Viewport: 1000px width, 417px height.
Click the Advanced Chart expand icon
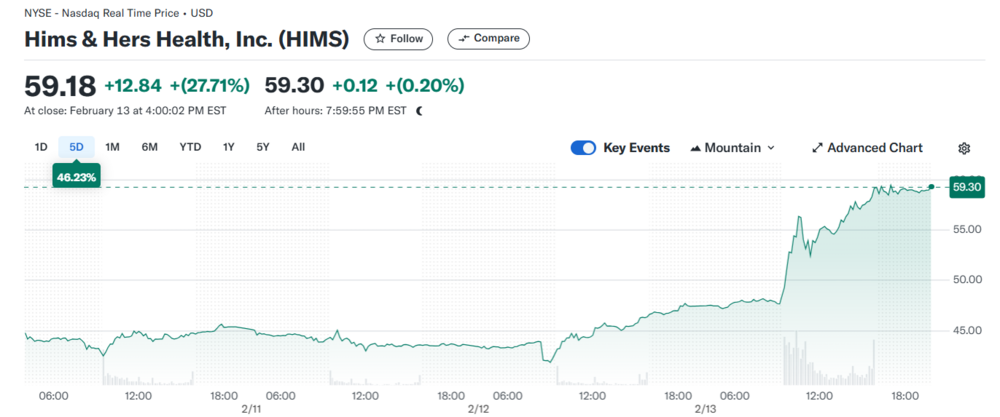(x=817, y=148)
